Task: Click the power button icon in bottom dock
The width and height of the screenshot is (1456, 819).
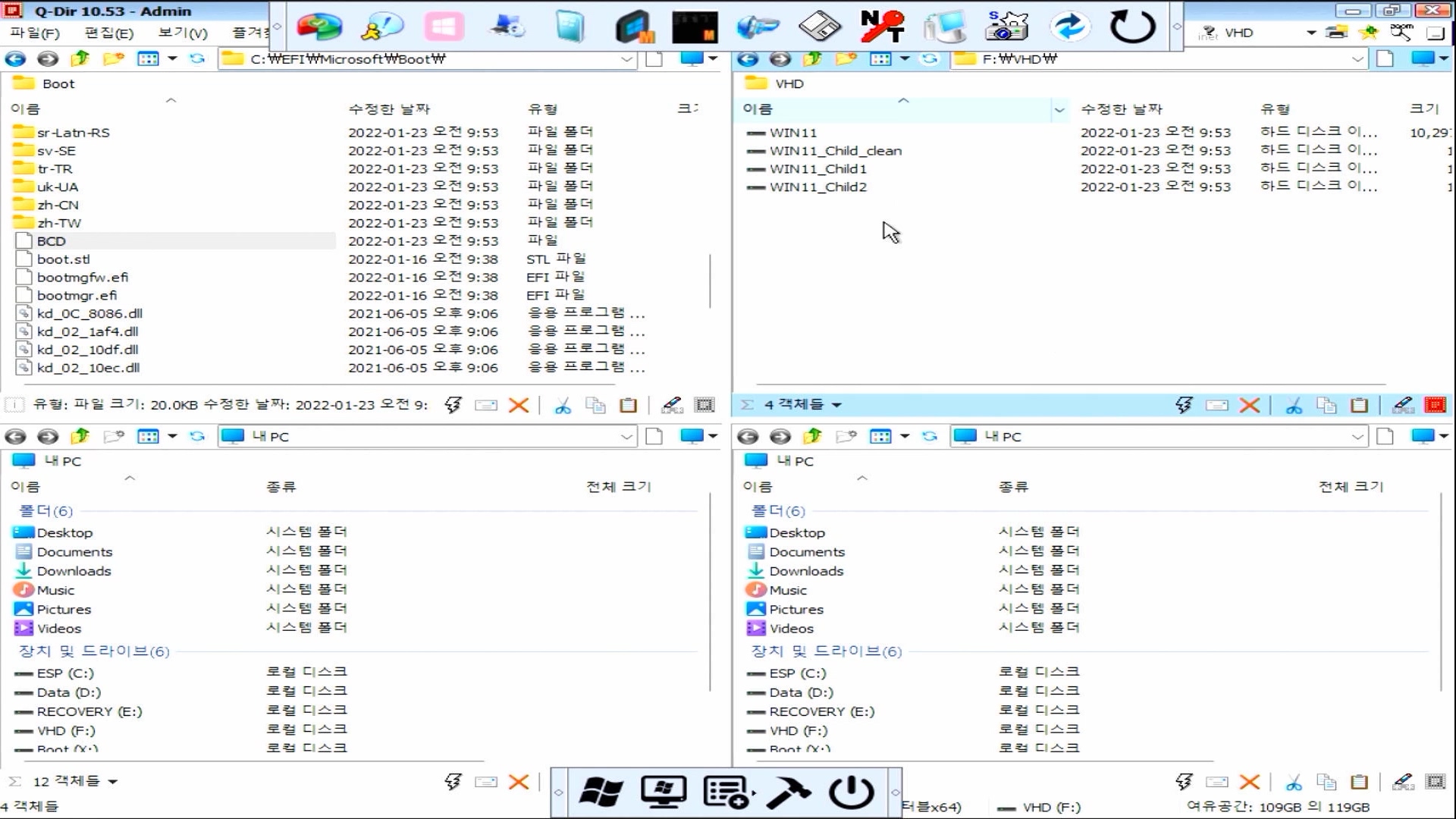Action: [851, 792]
